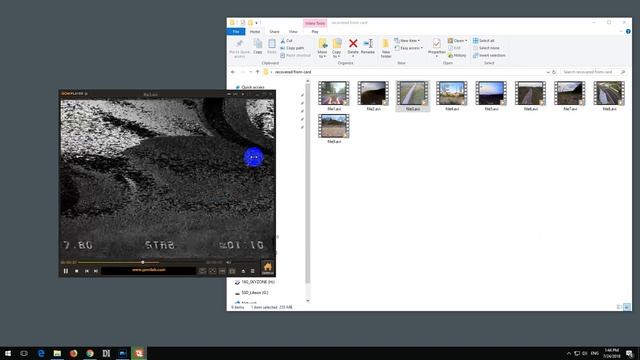Viewport: 640px width, 360px height.
Task: Click the Copy button in ribbon
Action: pos(258,47)
